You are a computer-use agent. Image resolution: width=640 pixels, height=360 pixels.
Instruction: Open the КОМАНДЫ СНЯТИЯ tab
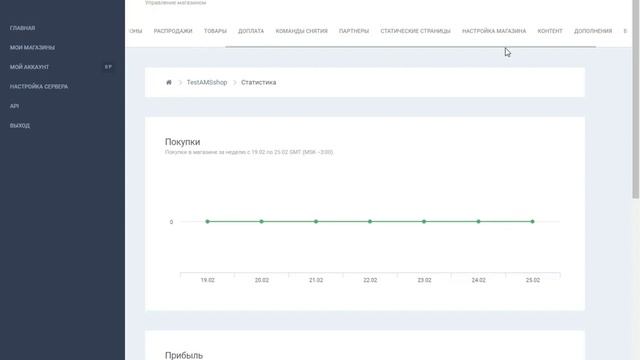pos(302,31)
